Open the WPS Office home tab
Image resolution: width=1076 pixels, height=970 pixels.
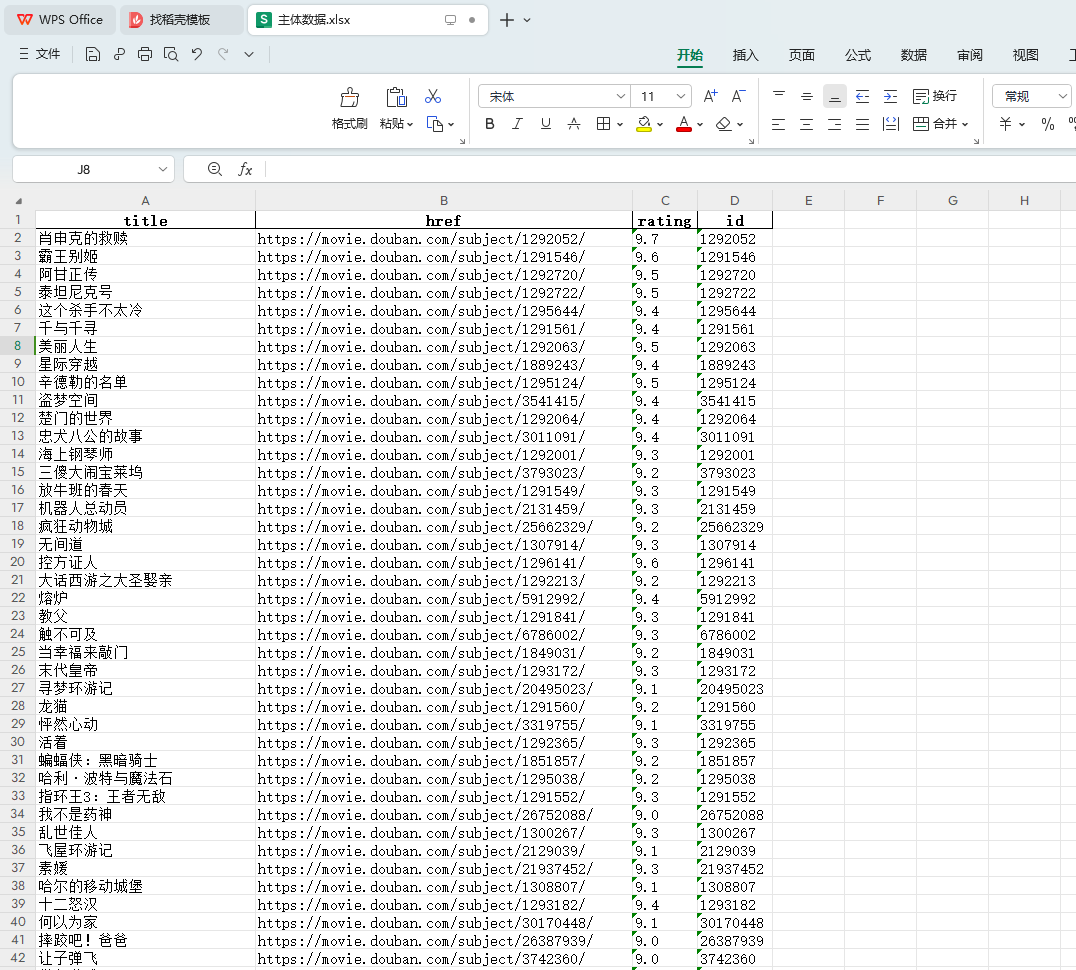click(60, 20)
